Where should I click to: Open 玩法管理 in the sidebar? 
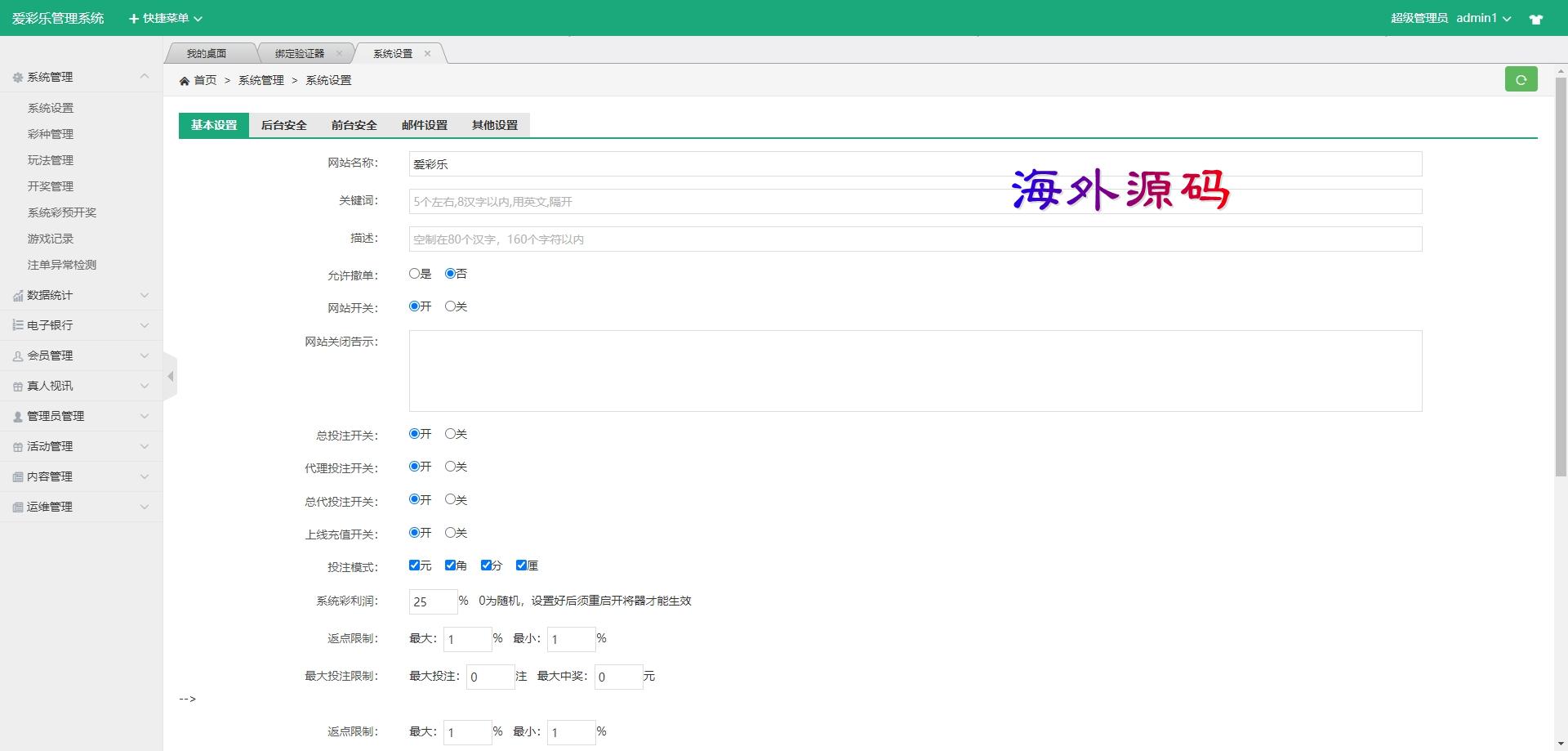51,160
